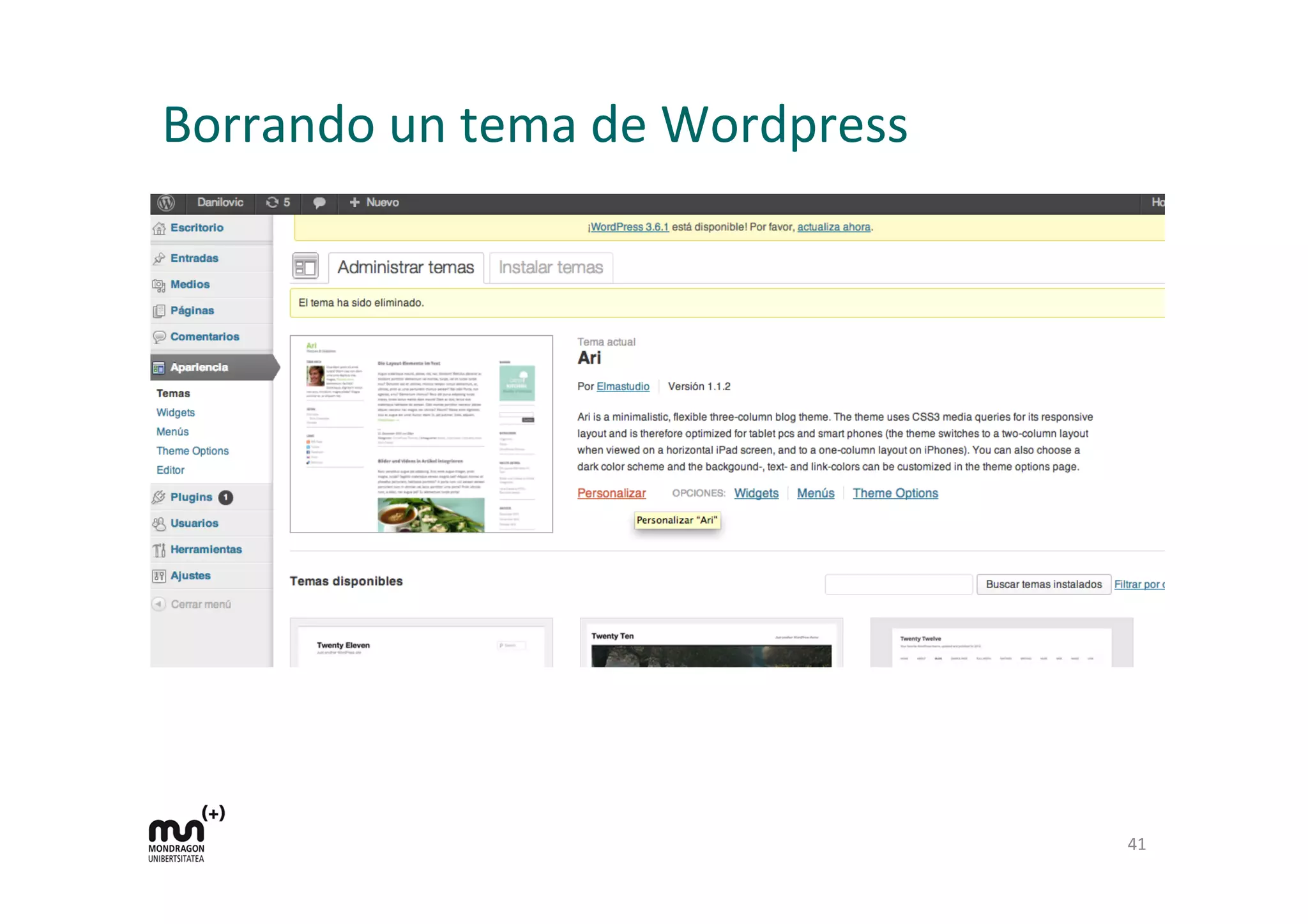
Task: Select Editor in the Apariencia submenu
Action: (171, 470)
